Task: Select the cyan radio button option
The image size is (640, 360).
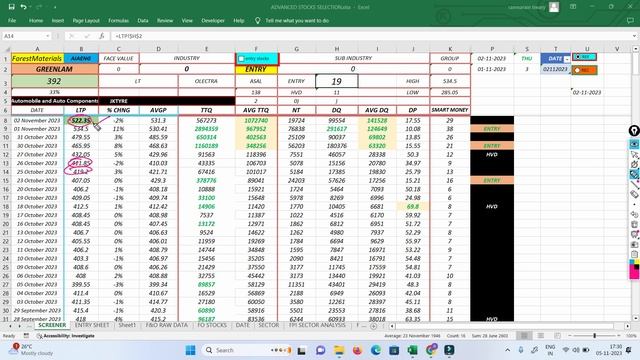Action: [578, 57]
